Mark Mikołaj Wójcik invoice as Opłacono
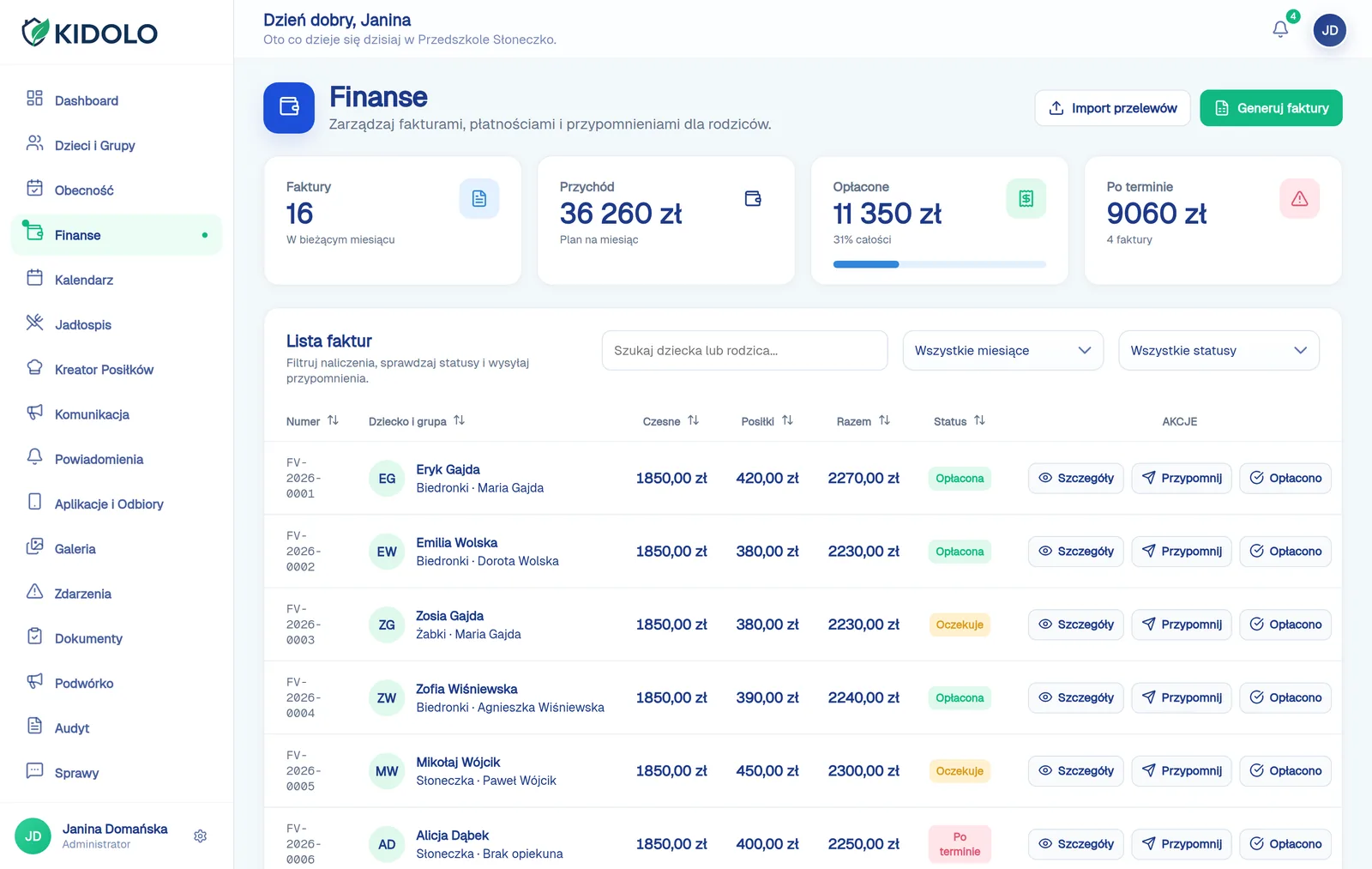The image size is (1372, 869). coord(1285,770)
